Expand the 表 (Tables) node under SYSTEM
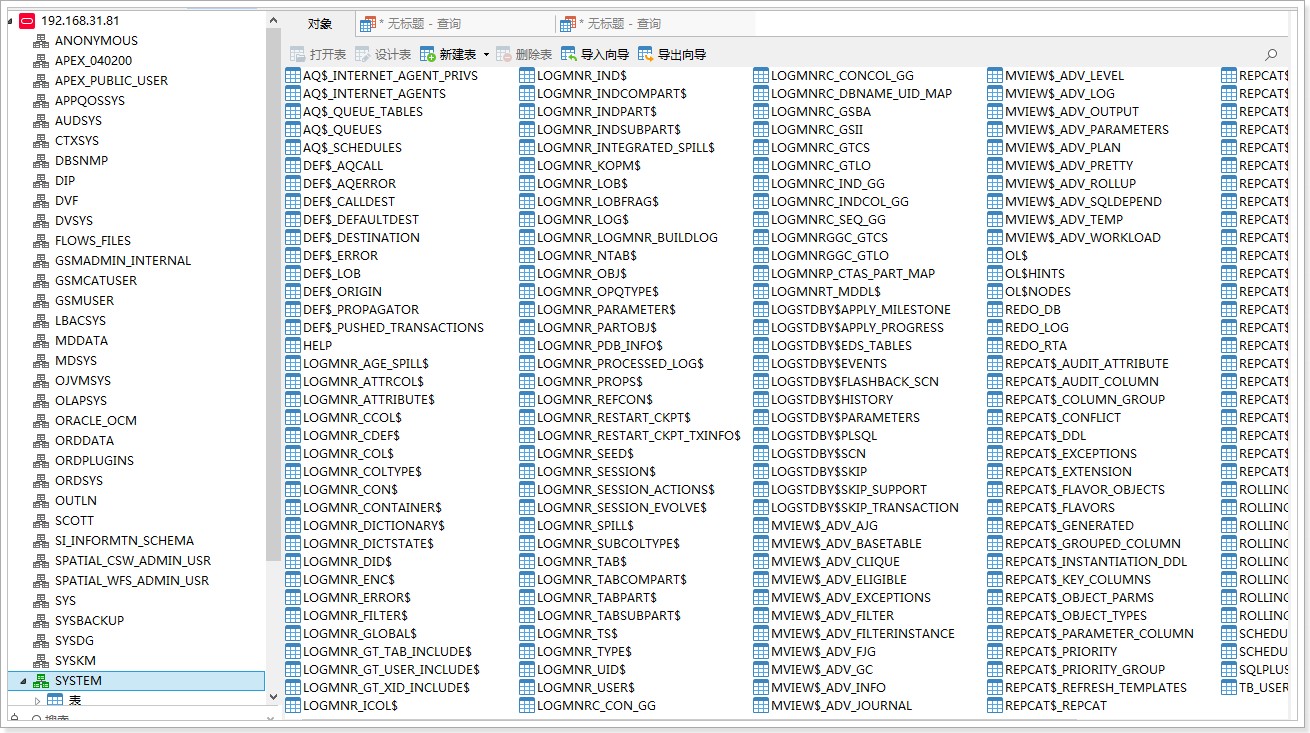 [38, 701]
